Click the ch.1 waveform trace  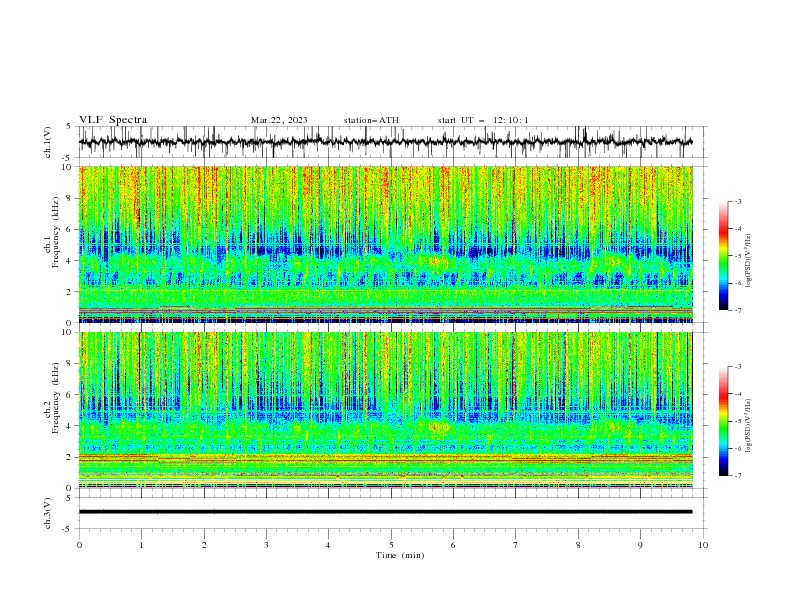pyautogui.click(x=386, y=142)
